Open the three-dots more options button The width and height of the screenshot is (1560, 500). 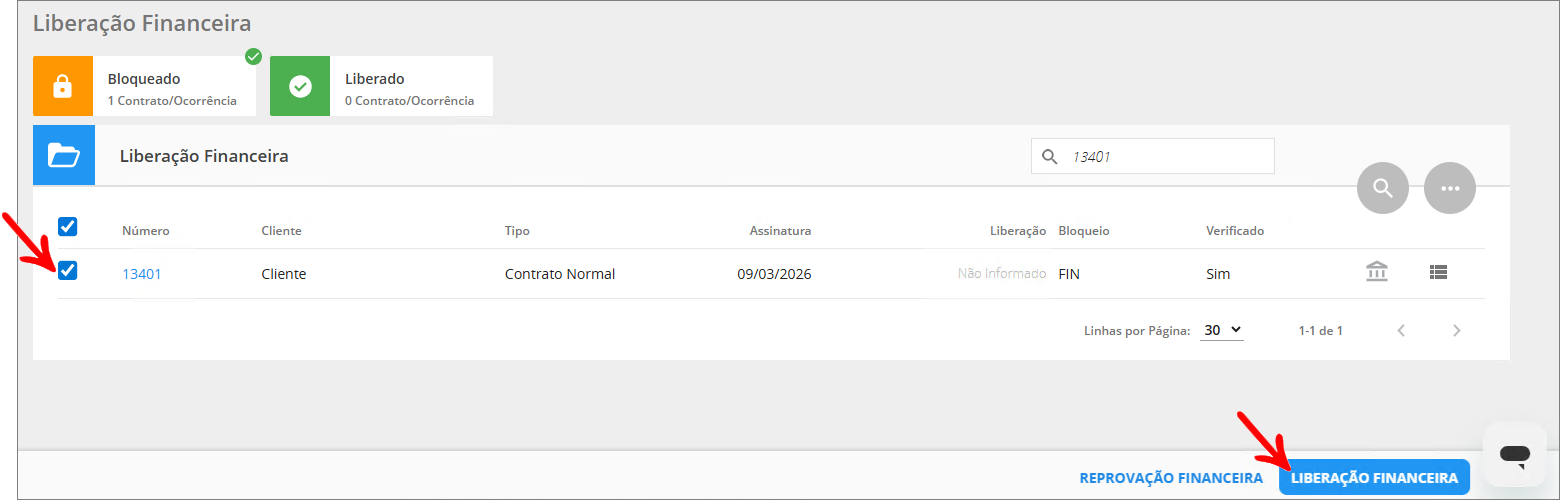coord(1450,188)
